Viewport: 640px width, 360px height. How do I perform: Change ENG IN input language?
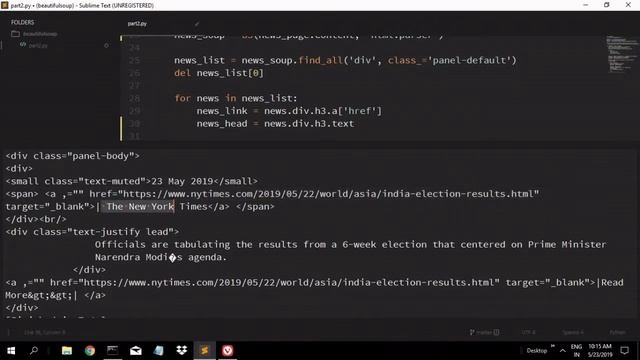576,351
